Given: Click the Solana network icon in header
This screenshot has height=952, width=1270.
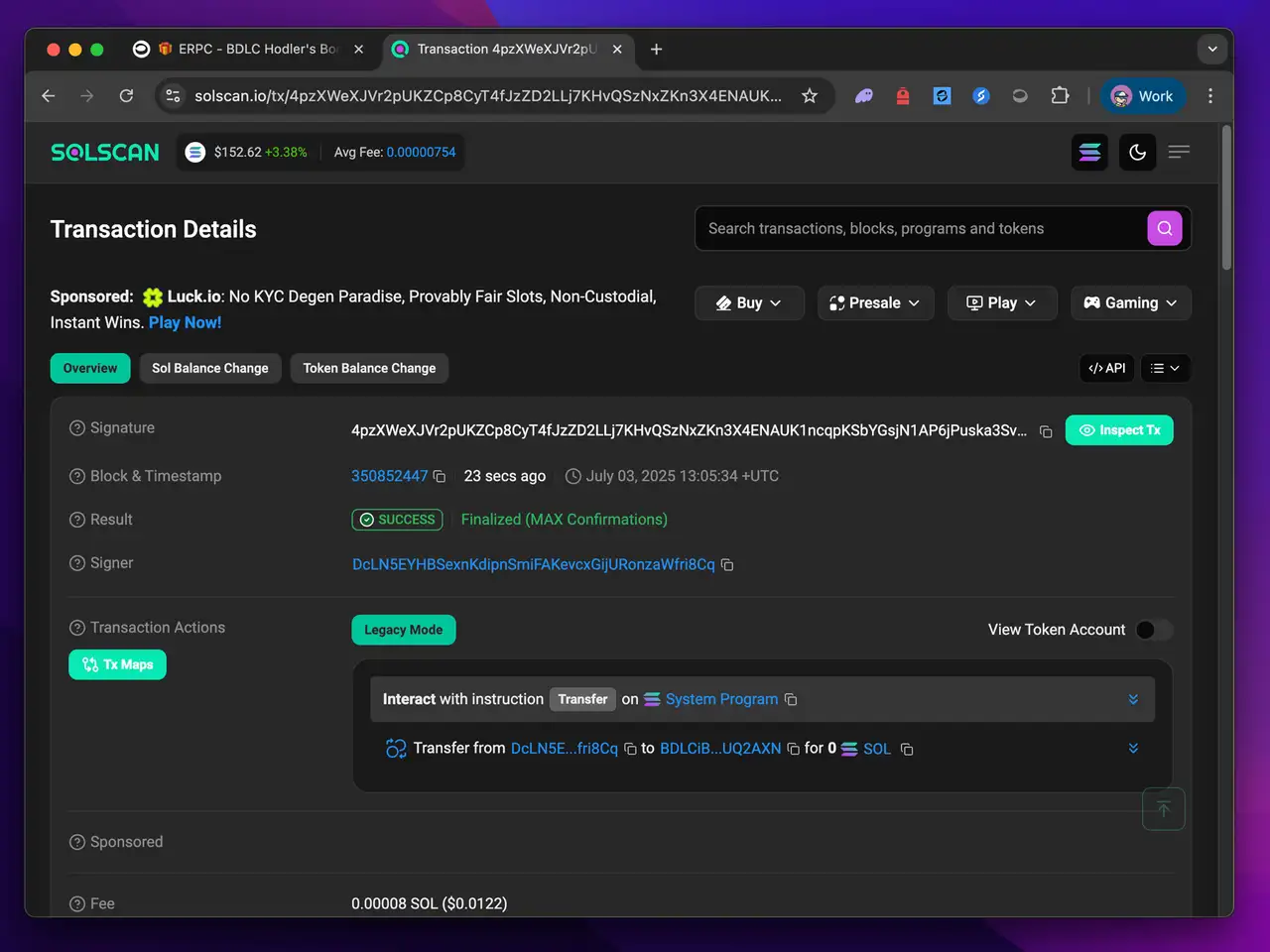Looking at the screenshot, I should tap(1089, 153).
